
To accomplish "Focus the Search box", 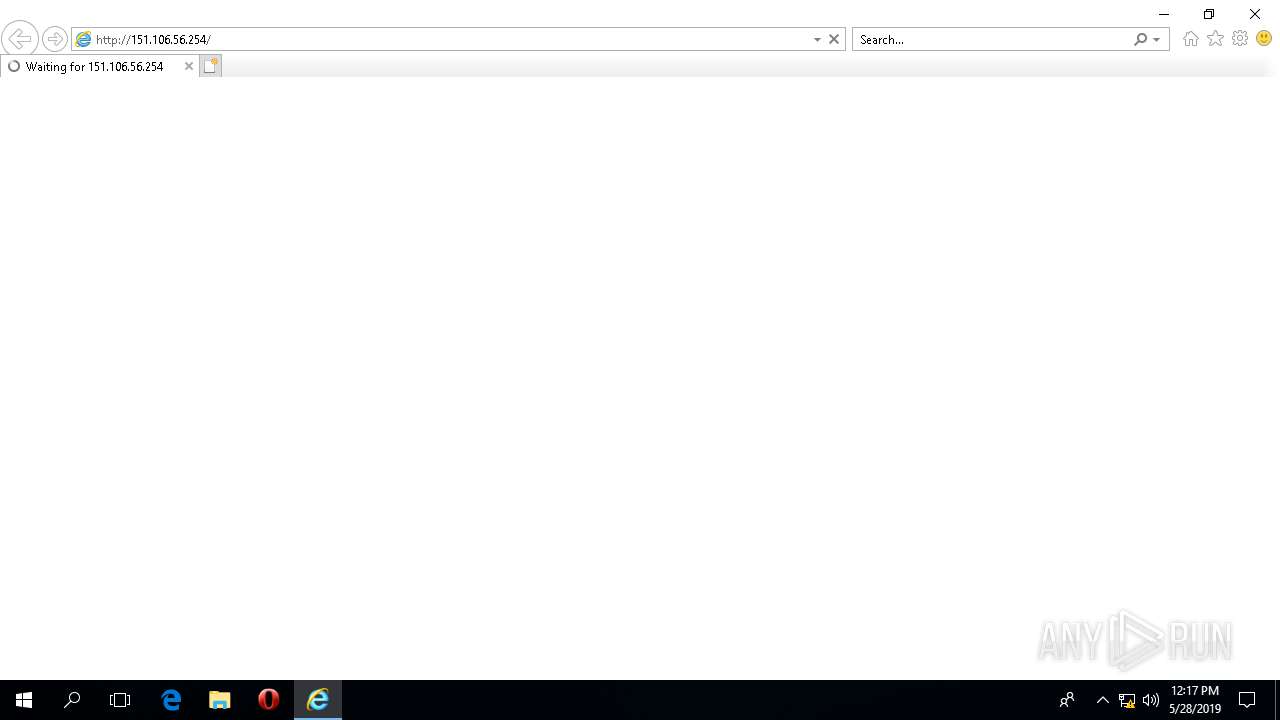I will [x=993, y=39].
